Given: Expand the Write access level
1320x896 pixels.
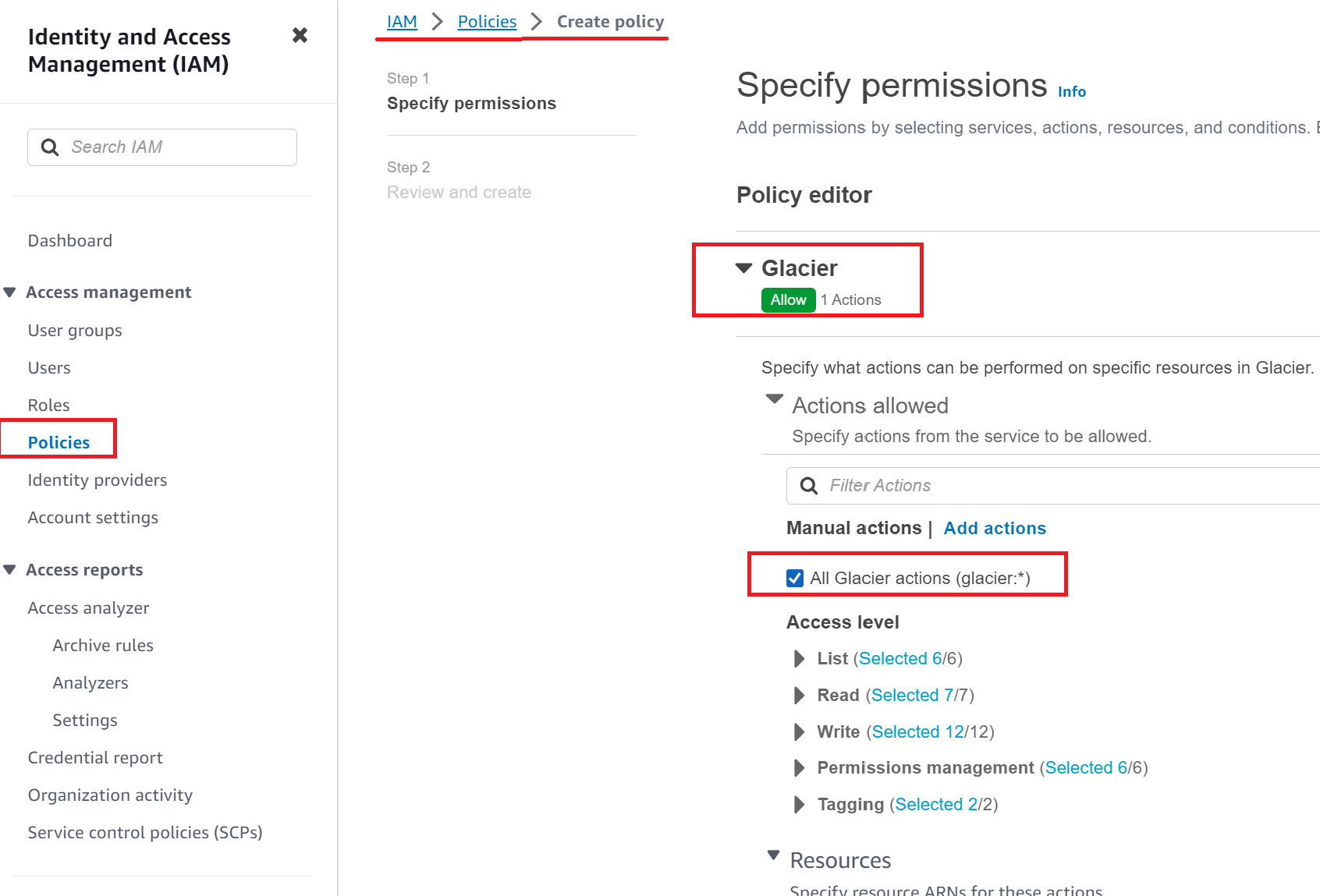Looking at the screenshot, I should coord(799,732).
